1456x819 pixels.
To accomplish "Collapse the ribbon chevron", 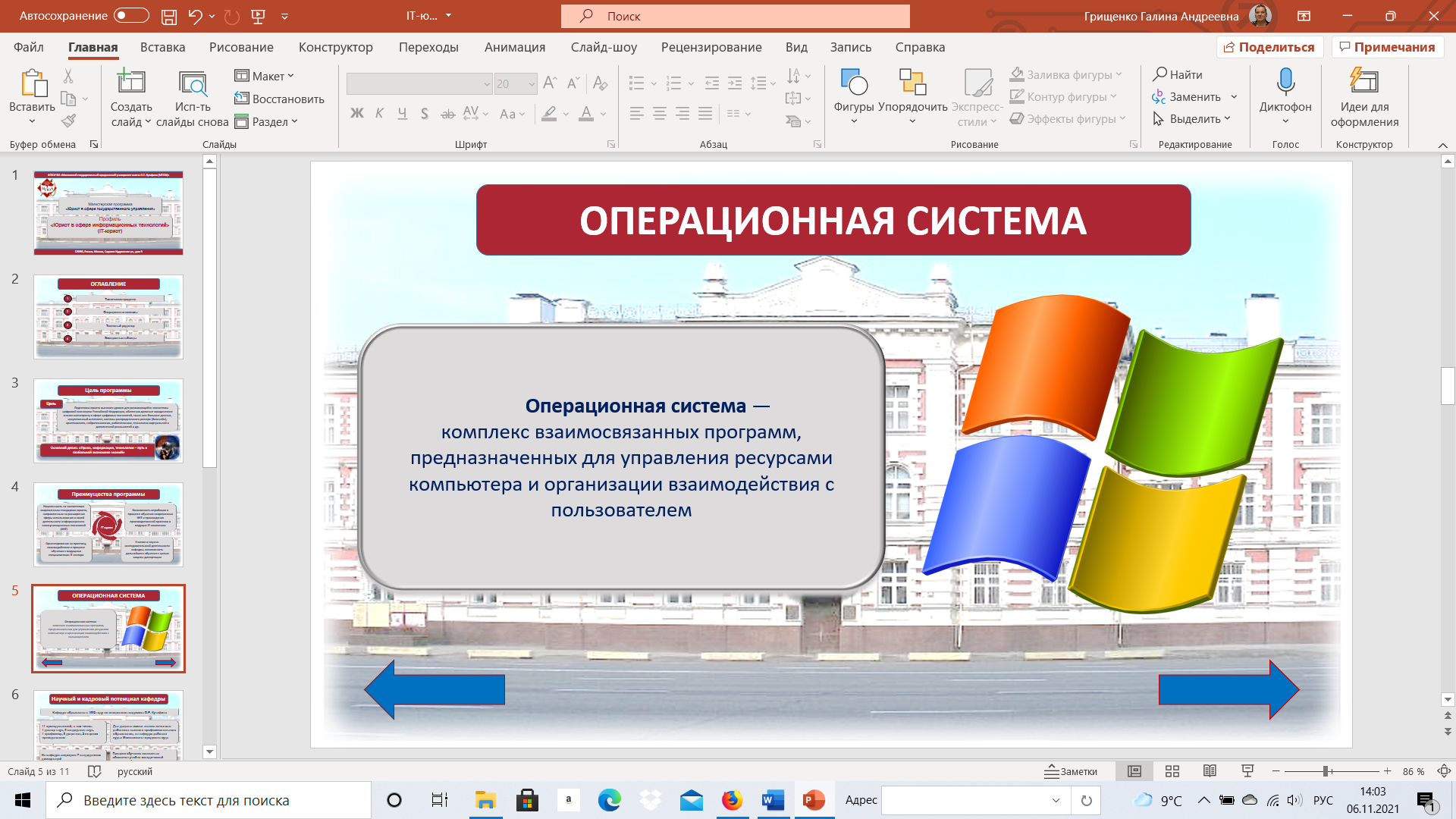I will coord(1442,145).
